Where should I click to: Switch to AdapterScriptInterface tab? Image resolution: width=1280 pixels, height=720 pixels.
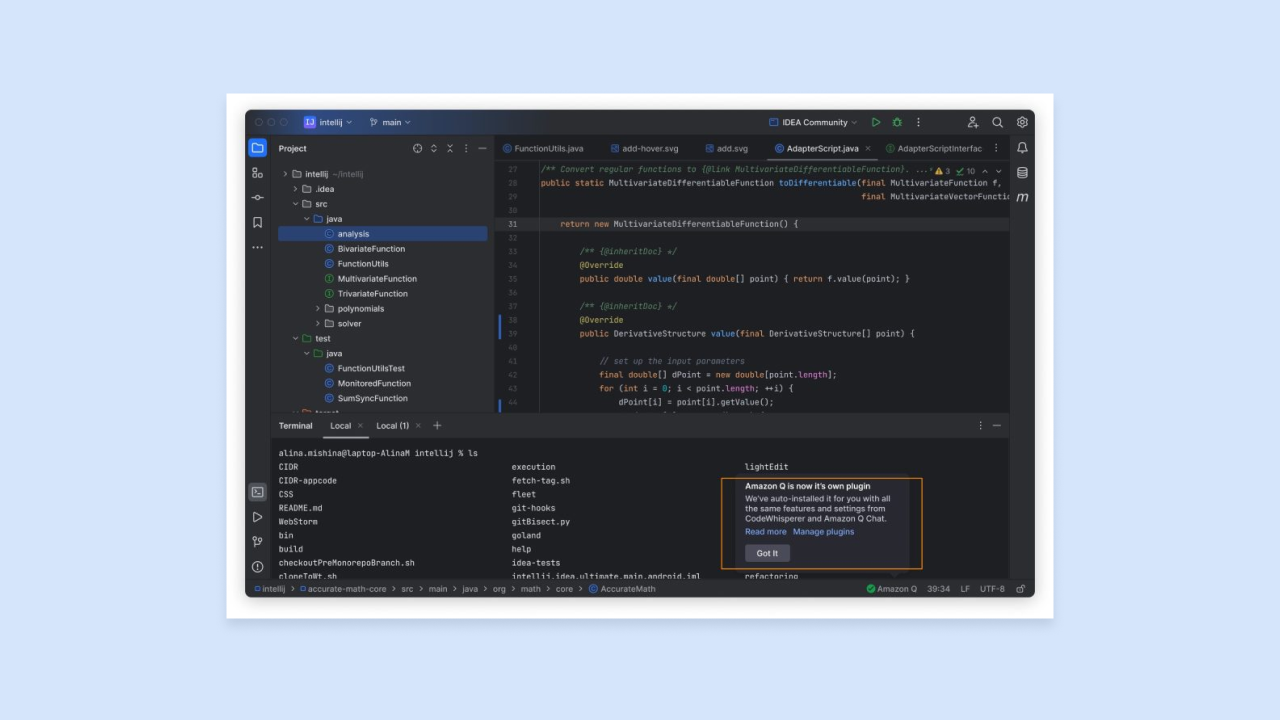point(934,148)
